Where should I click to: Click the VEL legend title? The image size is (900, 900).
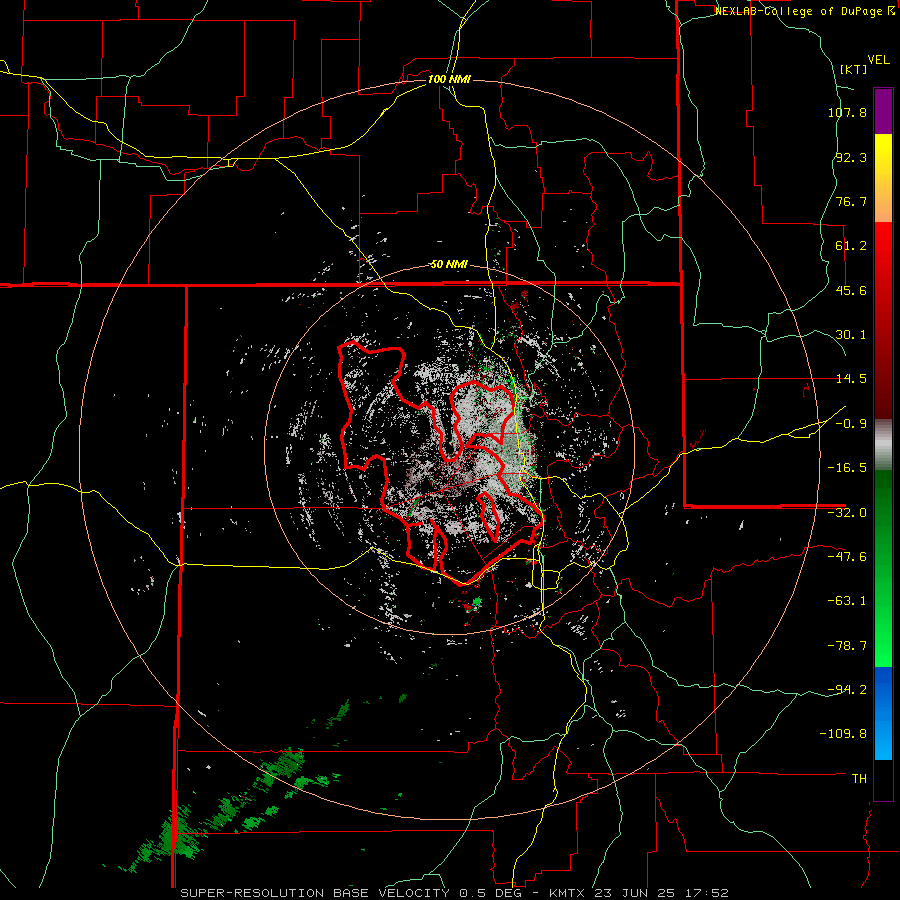(878, 60)
